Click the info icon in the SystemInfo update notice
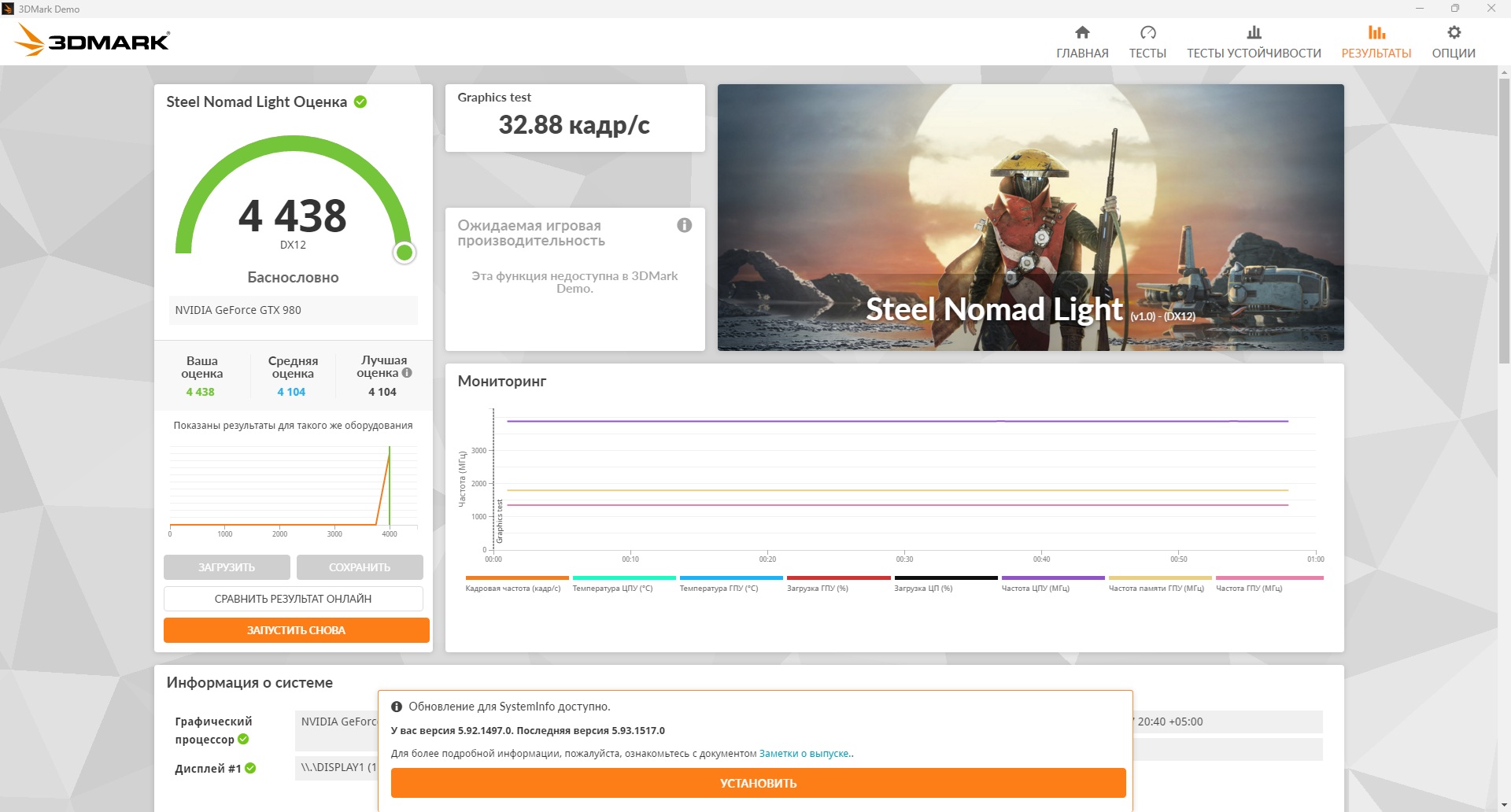This screenshot has height=812, width=1511. click(x=397, y=707)
